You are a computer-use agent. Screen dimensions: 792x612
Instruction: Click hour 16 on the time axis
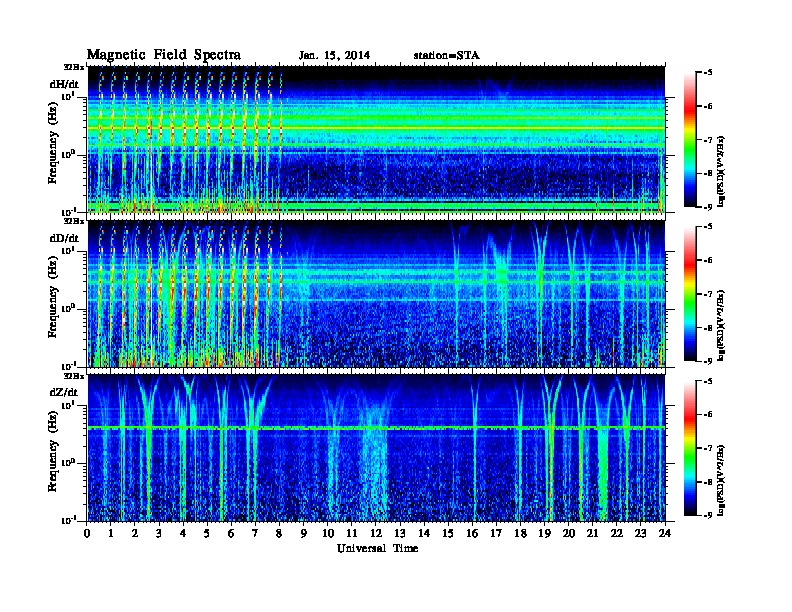pos(472,534)
